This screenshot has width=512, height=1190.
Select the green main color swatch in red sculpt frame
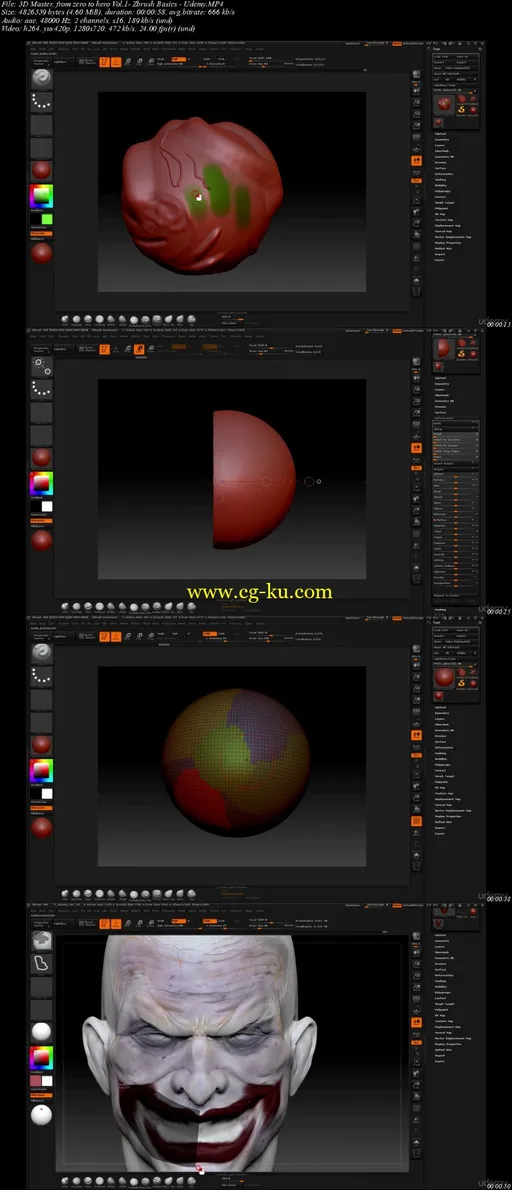pos(46,219)
